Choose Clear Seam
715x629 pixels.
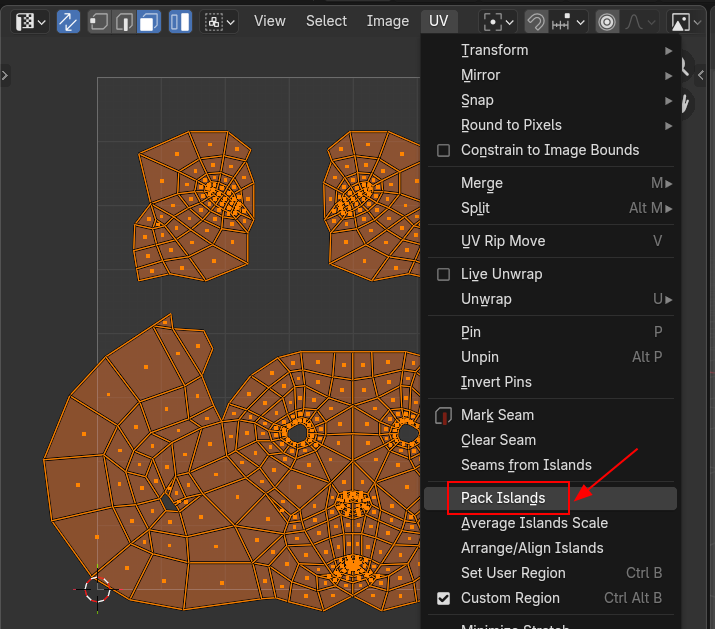tap(550, 441)
